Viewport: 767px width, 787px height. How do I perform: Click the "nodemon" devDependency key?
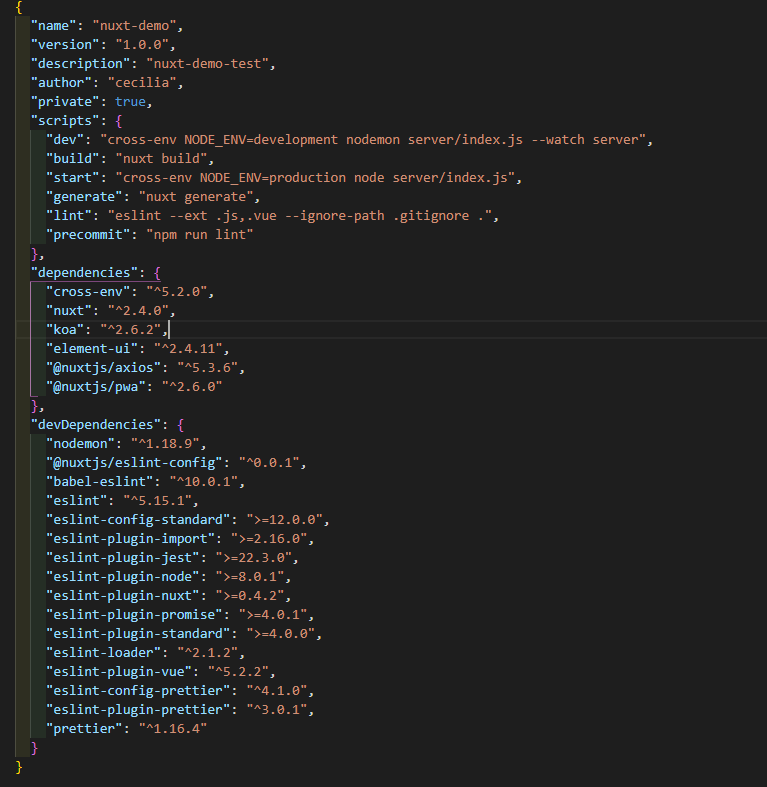(80, 444)
